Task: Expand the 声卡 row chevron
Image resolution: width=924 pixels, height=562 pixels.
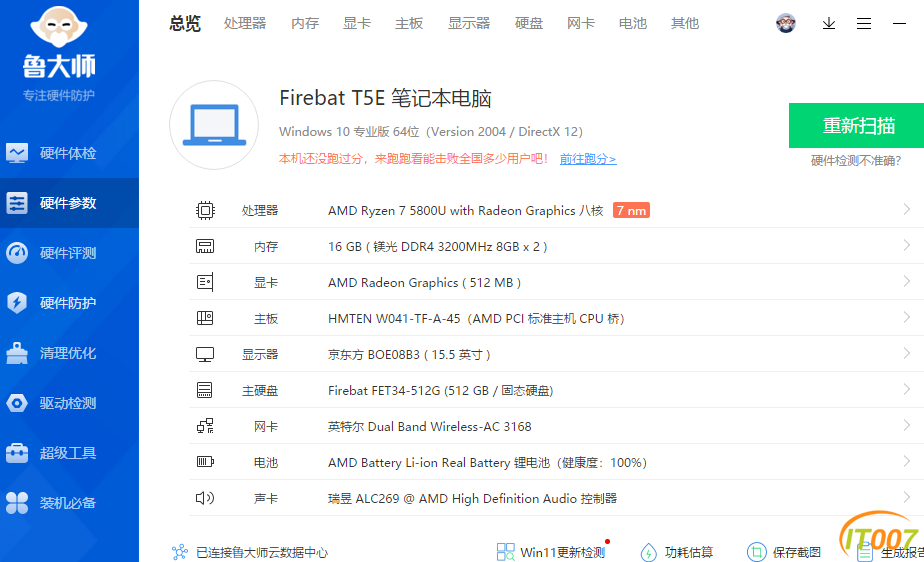Action: [906, 497]
